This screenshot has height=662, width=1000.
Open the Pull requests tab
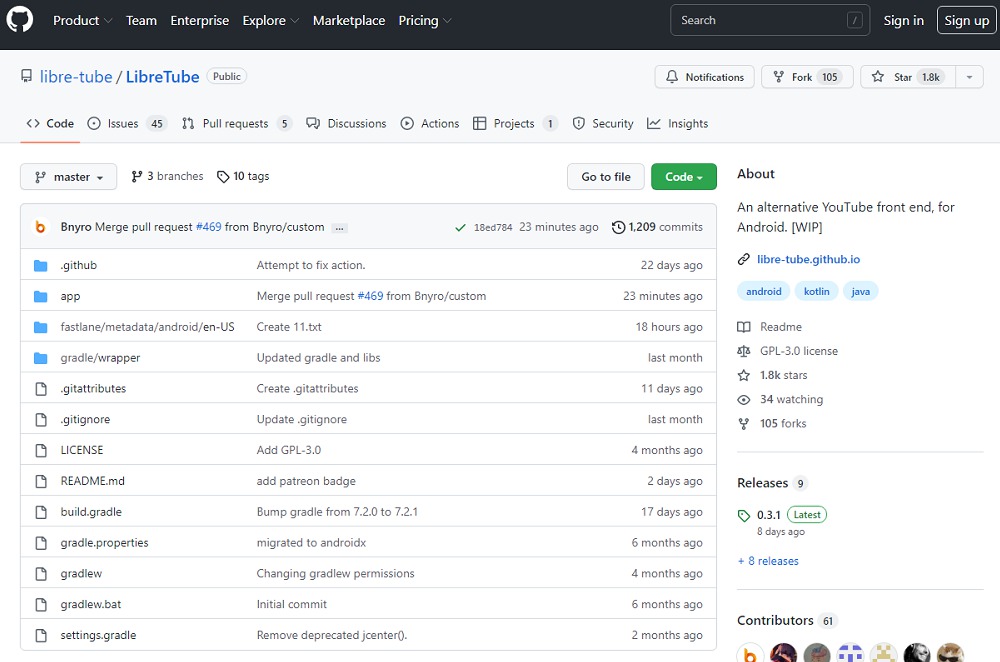pos(237,124)
